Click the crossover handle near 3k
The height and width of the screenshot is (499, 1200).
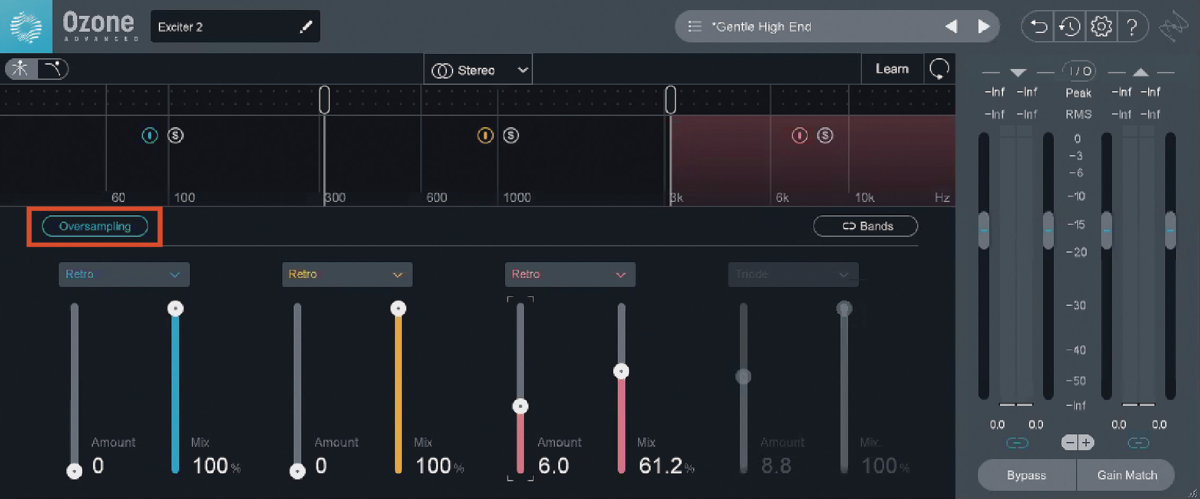(671, 99)
